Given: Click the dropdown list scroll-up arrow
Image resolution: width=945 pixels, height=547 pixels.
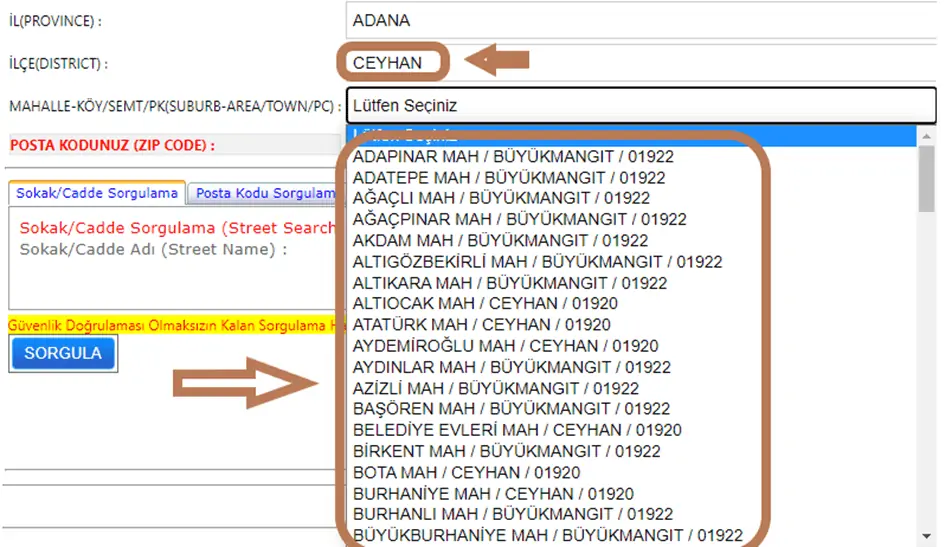Looking at the screenshot, I should 926,134.
